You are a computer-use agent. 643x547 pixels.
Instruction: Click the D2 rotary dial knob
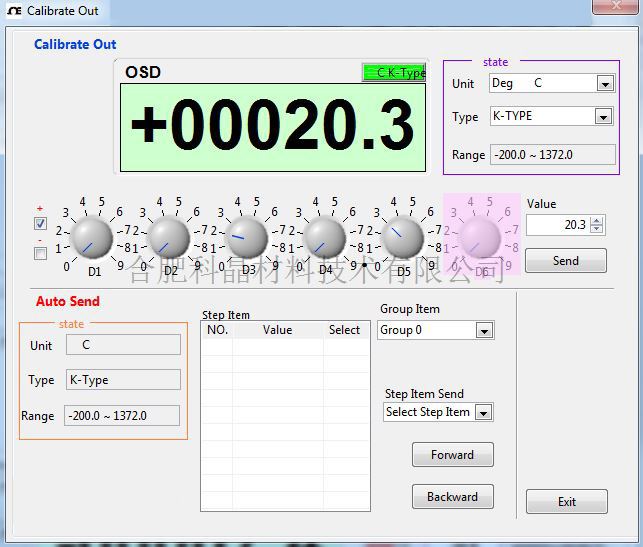click(169, 238)
